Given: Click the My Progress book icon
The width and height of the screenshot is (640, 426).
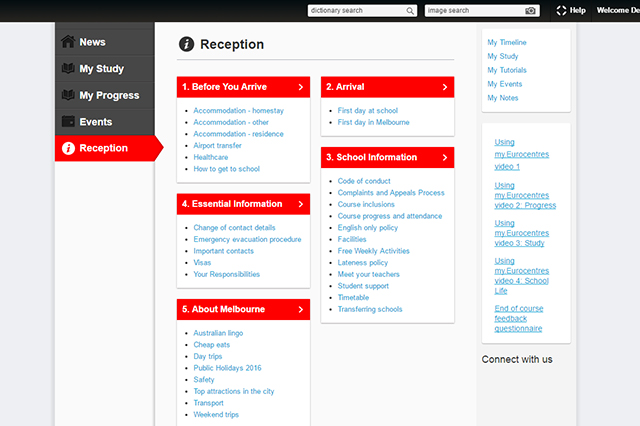Looking at the screenshot, I should tap(68, 95).
